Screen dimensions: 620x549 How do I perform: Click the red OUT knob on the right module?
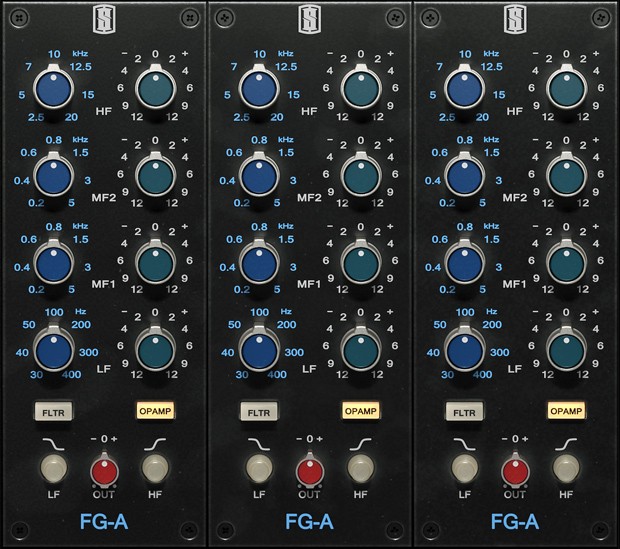(516, 470)
